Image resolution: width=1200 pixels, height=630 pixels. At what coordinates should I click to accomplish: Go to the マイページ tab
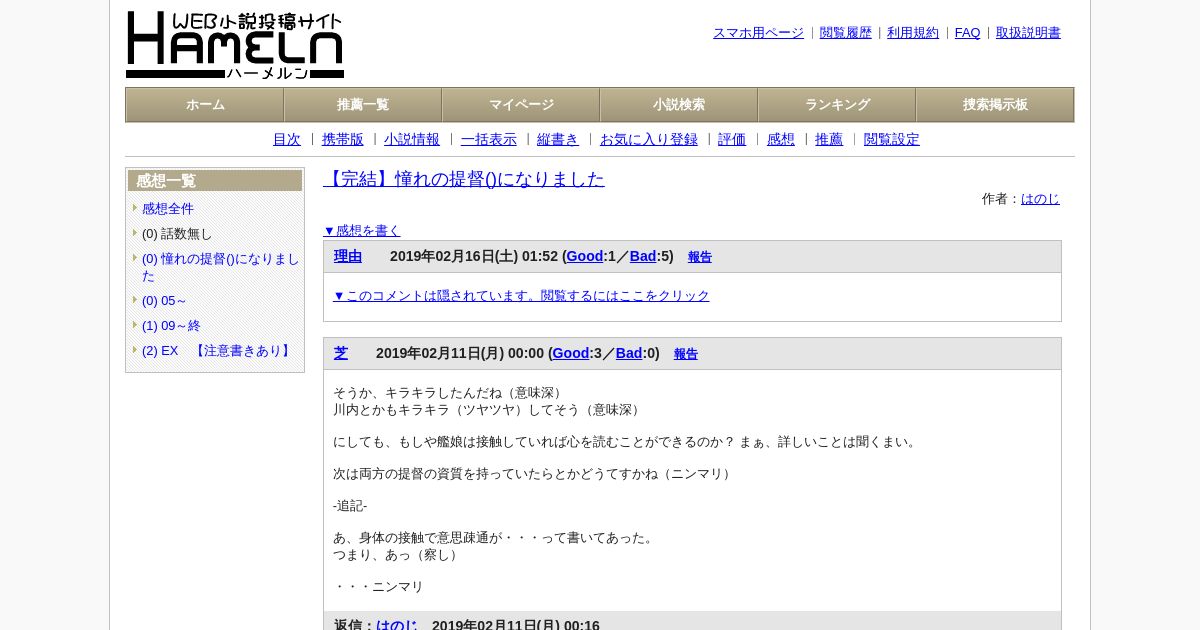point(521,105)
